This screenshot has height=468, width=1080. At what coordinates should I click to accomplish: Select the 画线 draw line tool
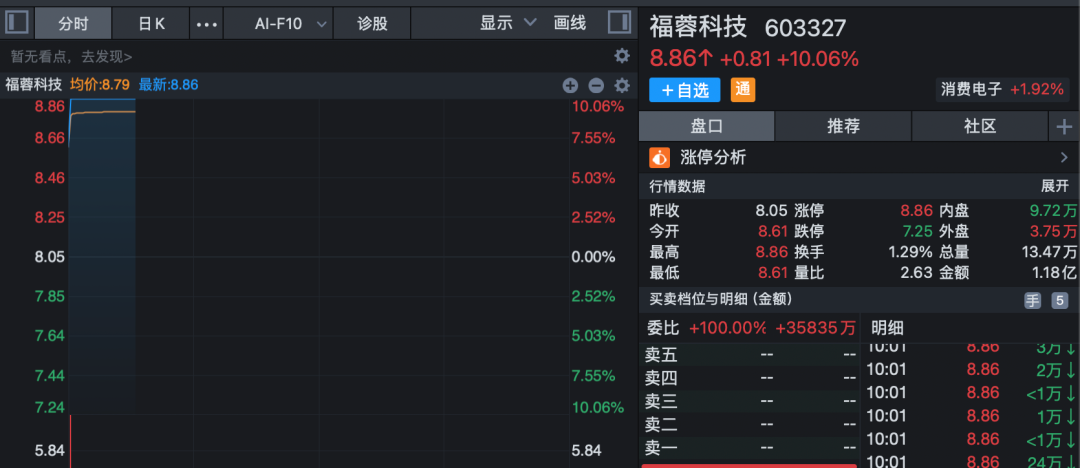click(570, 23)
